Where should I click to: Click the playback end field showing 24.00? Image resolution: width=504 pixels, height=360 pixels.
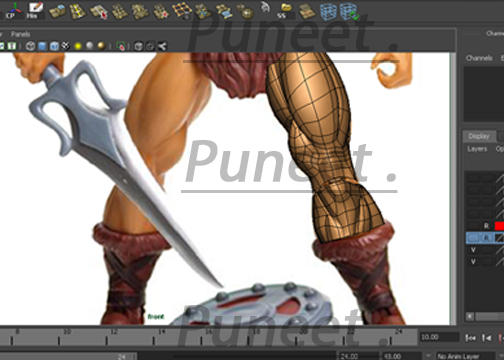359,356
